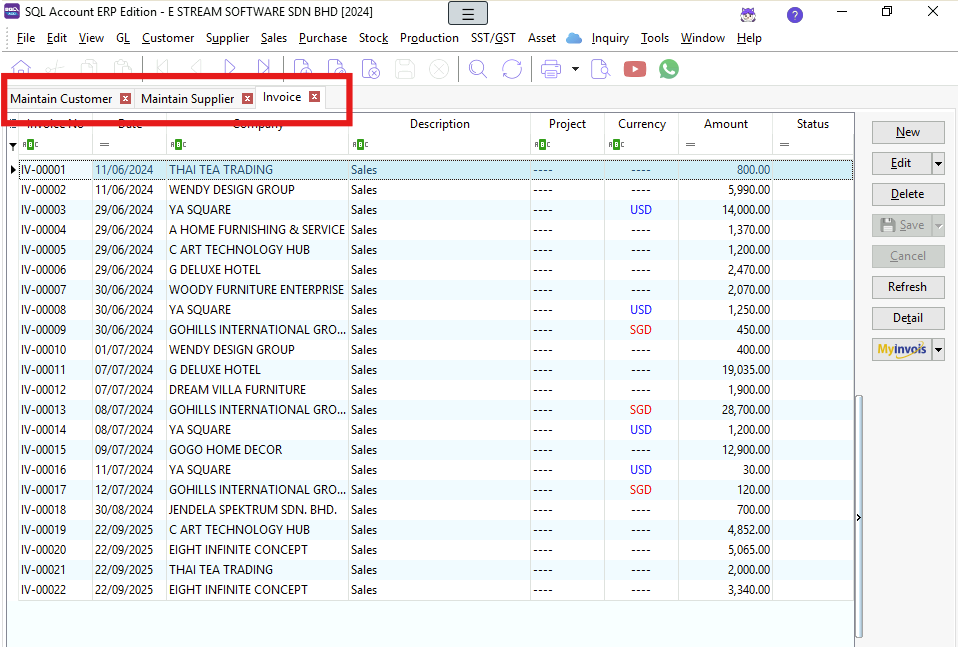Click the Detail button
Image resolution: width=958 pixels, height=647 pixels.
tap(907, 318)
